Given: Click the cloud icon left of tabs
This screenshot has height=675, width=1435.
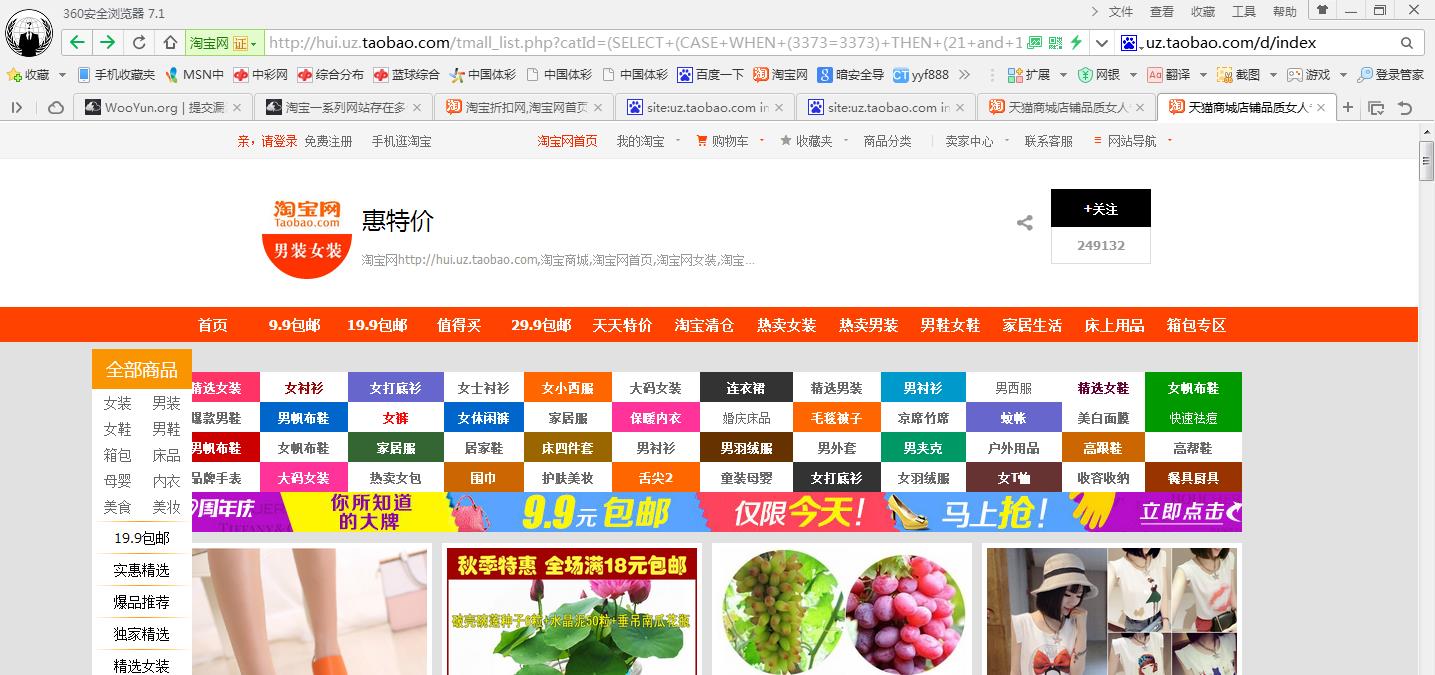Looking at the screenshot, I should 56,108.
